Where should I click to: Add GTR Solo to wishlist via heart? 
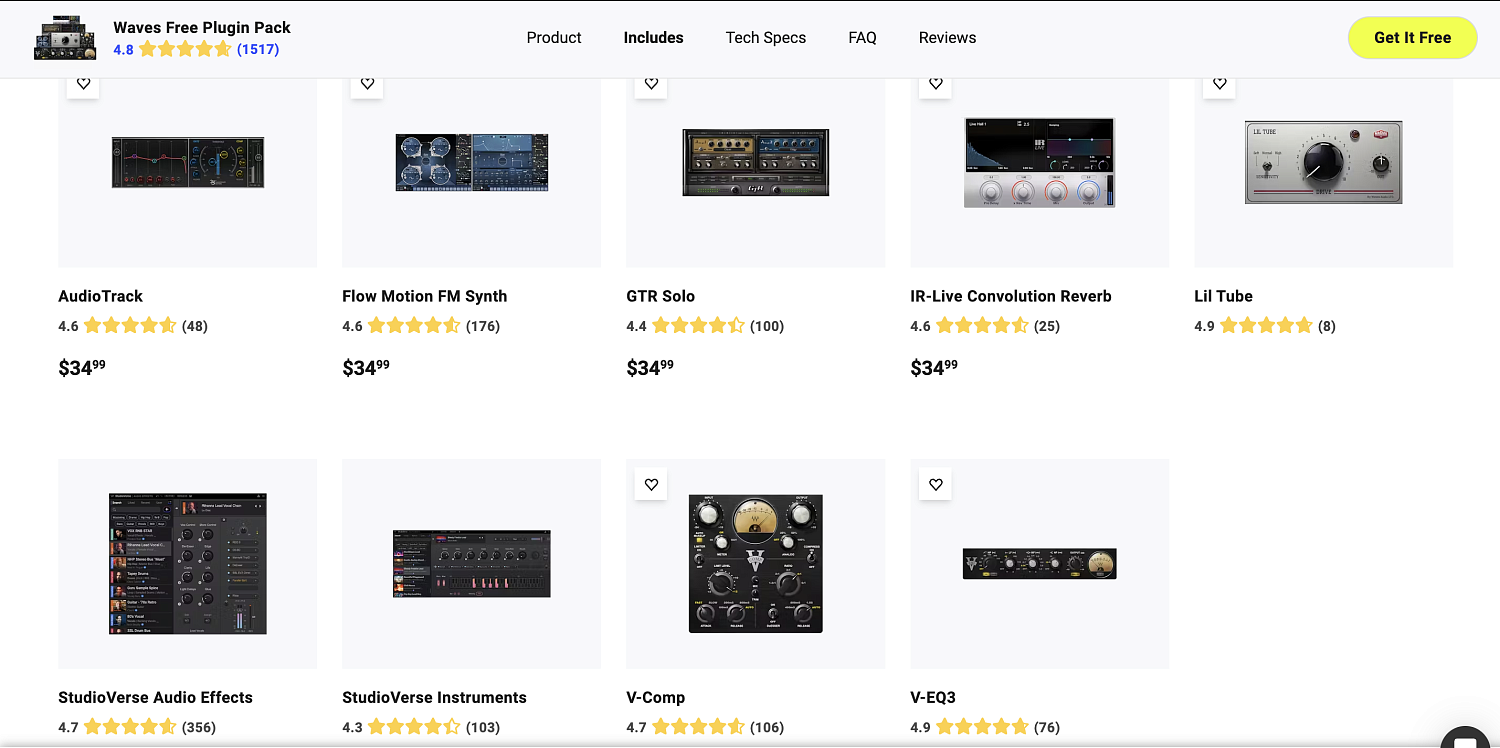click(x=651, y=84)
